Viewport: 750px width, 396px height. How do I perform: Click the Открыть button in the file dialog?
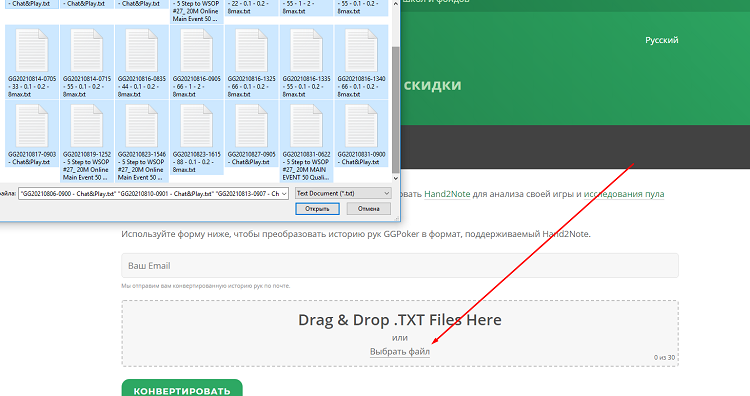click(x=317, y=209)
